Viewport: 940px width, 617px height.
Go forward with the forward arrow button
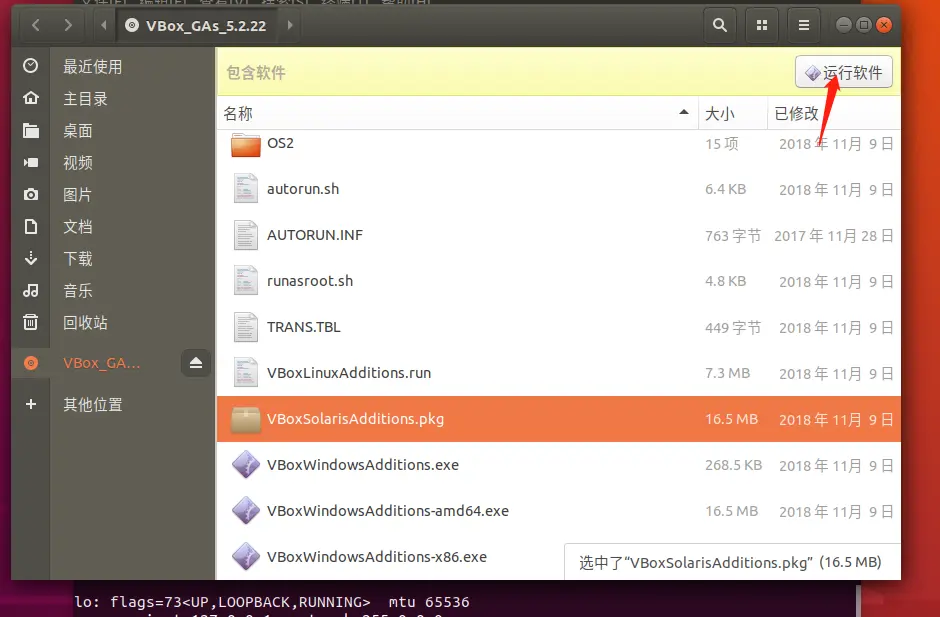click(x=68, y=25)
